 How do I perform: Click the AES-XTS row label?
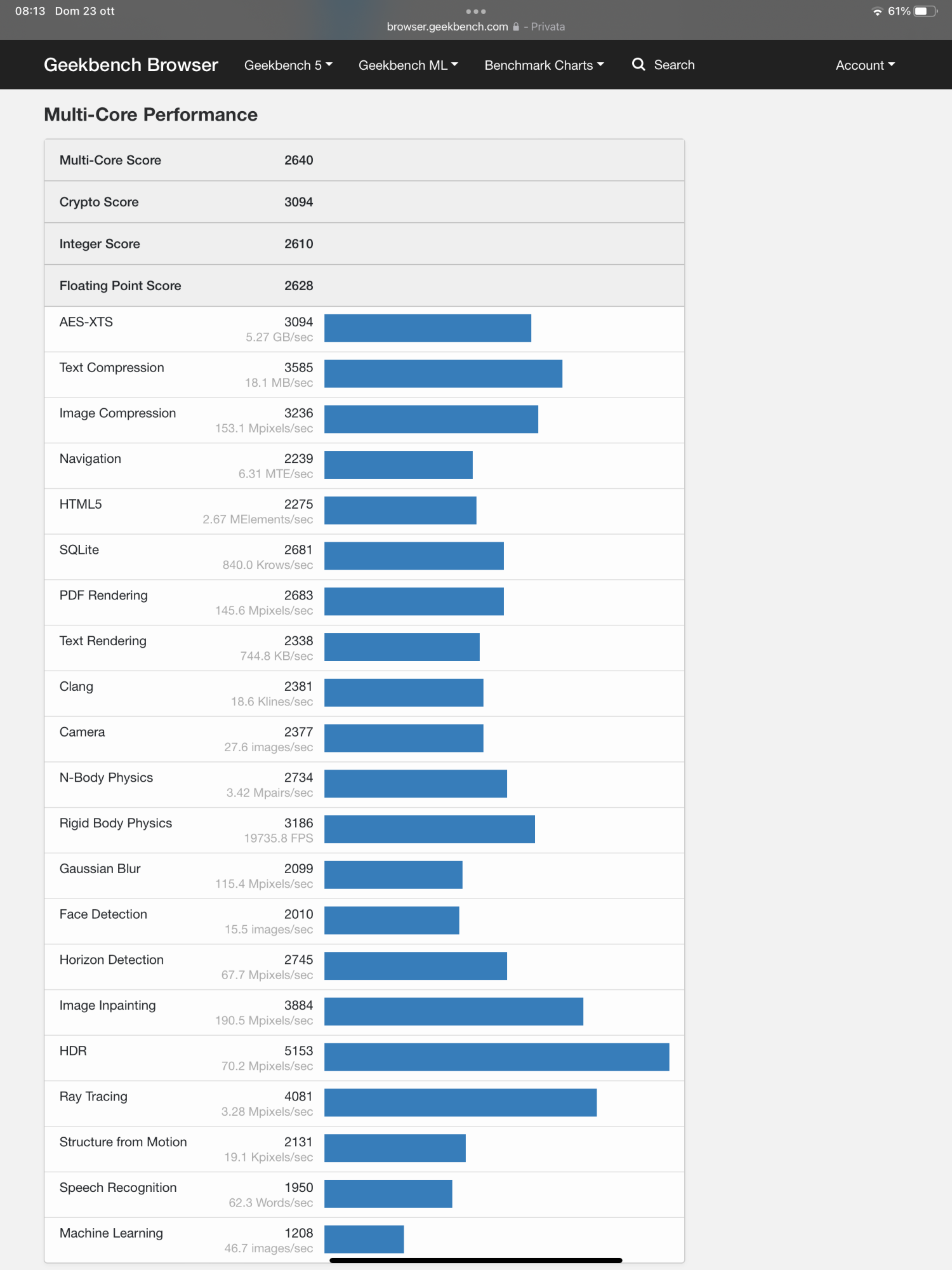[86, 322]
